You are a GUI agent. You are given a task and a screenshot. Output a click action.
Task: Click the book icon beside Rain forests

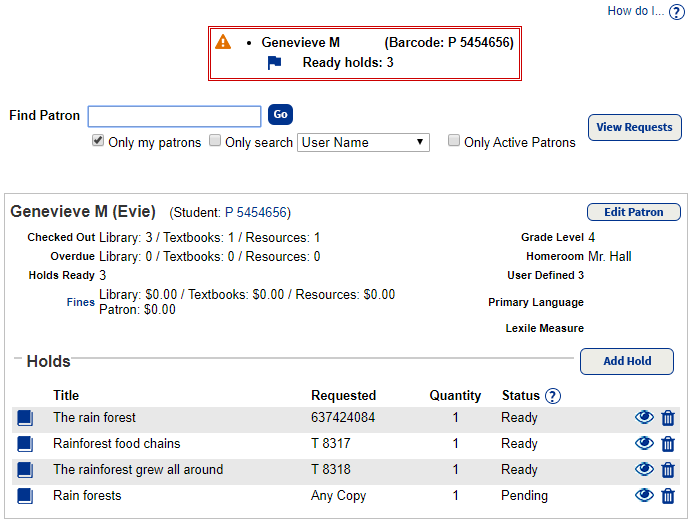coord(25,496)
